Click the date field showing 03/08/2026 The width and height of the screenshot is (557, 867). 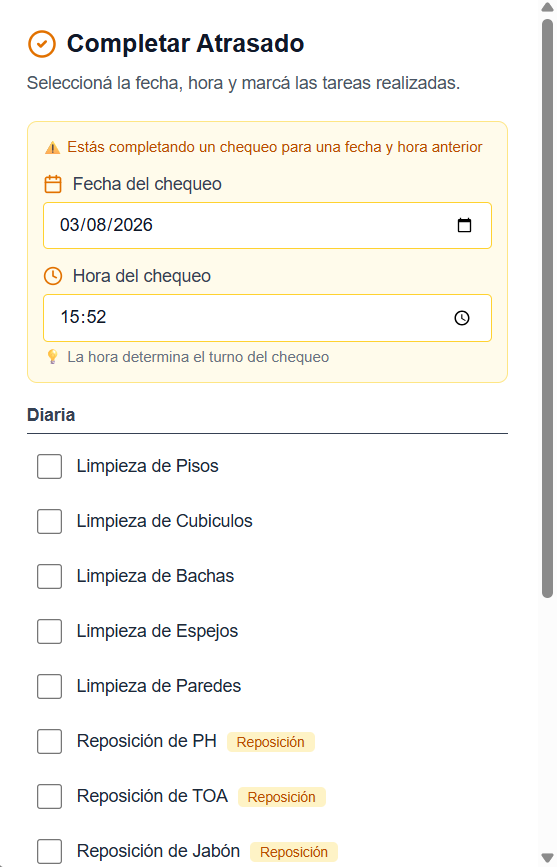[267, 226]
